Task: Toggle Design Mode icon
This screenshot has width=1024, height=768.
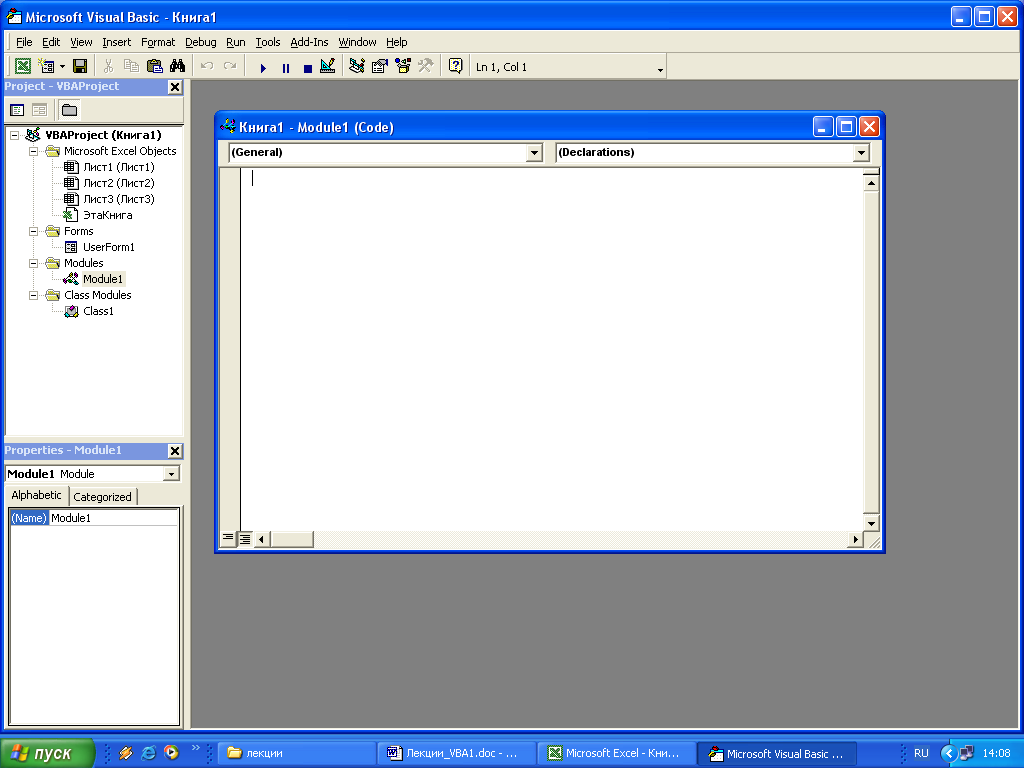Action: (x=328, y=66)
